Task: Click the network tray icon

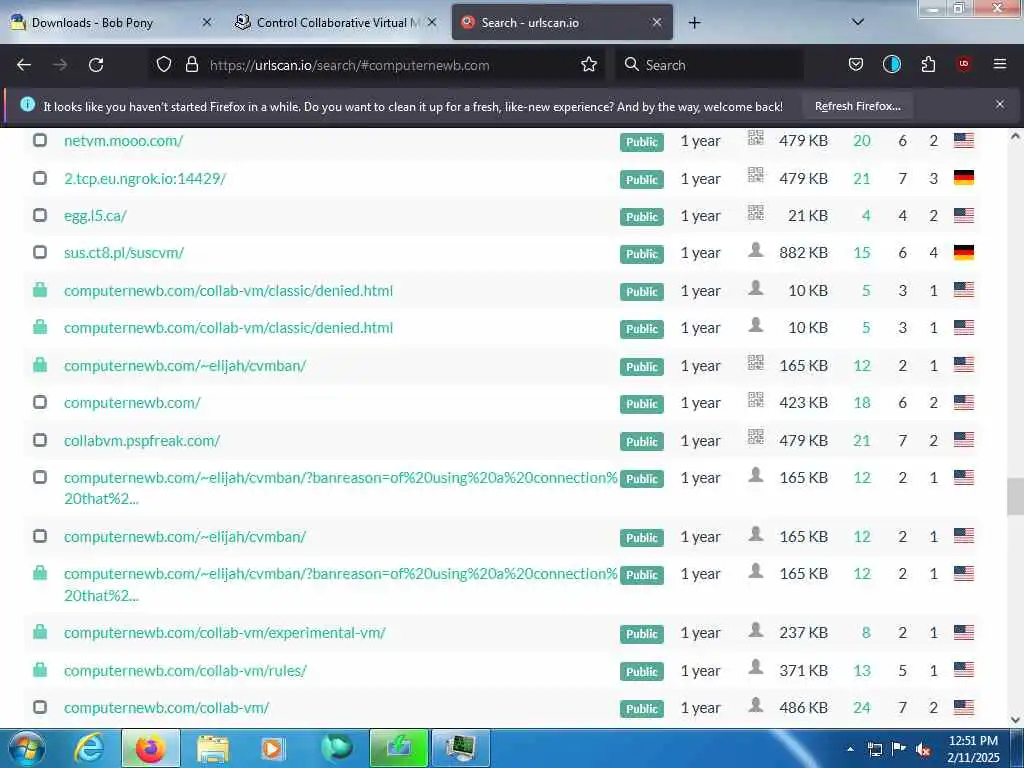Action: pyautogui.click(x=875, y=750)
